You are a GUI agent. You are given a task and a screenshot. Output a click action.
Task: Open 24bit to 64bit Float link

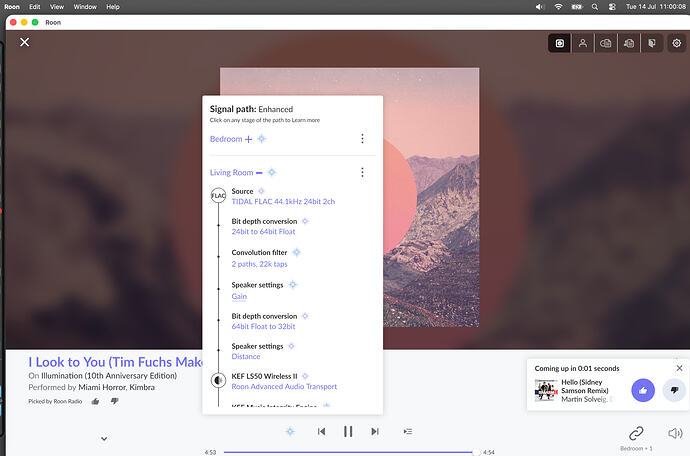[x=263, y=232]
